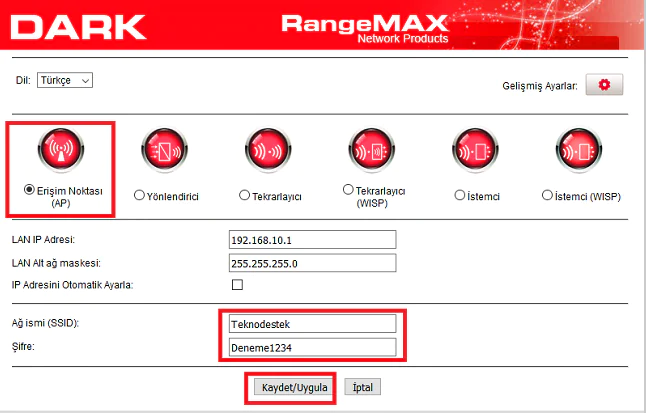Screen dimensions: 646x413
Task: Click the Şifre password field
Action: [x=312, y=347]
